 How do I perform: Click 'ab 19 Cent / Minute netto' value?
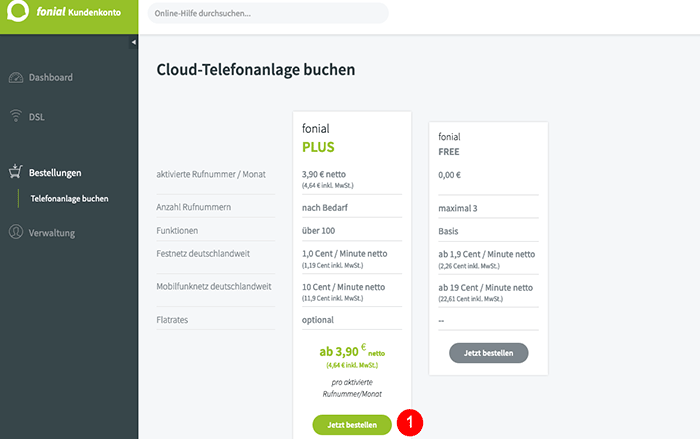click(485, 288)
